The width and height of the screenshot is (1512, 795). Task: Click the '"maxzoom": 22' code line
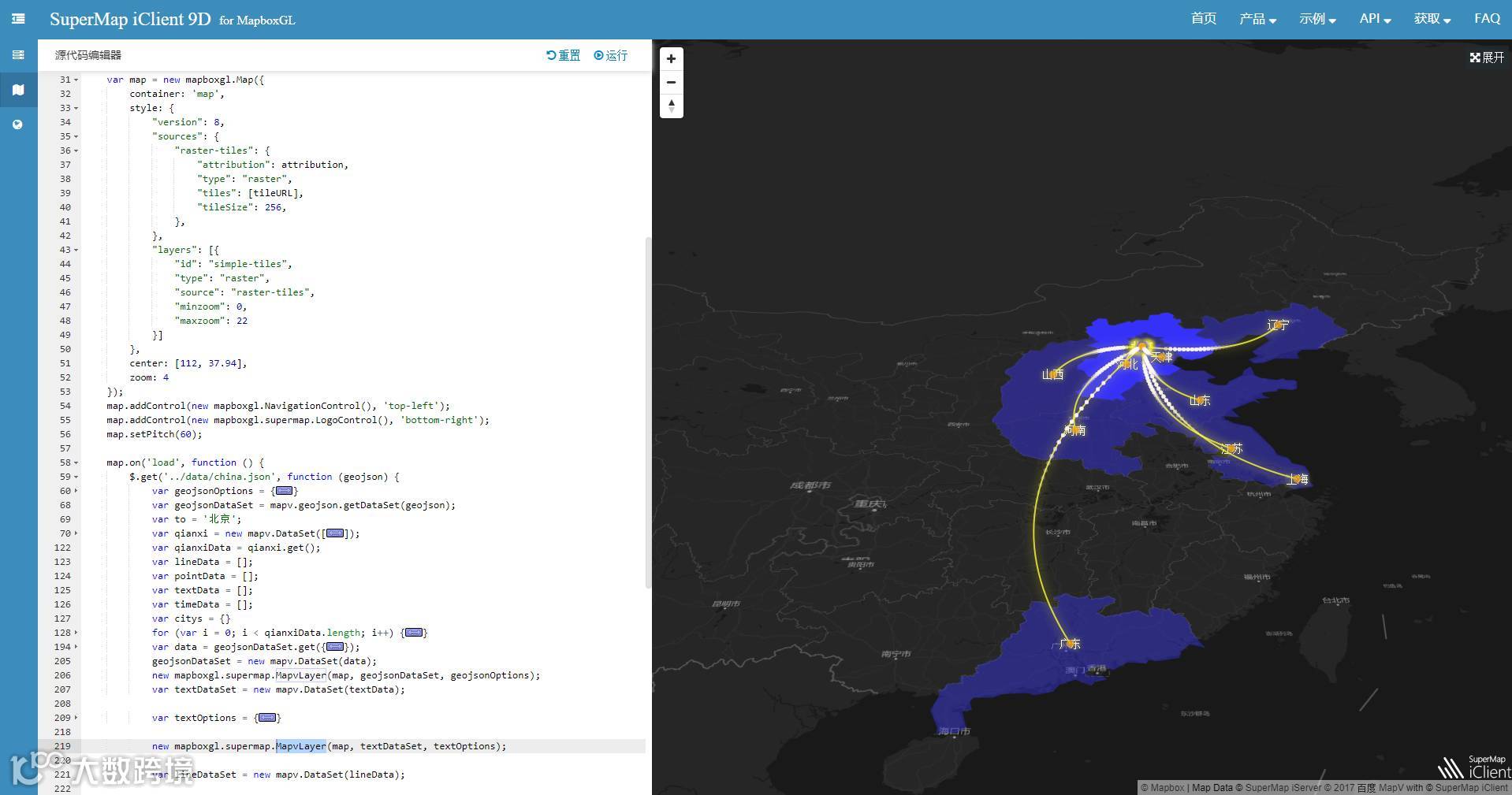coord(211,321)
